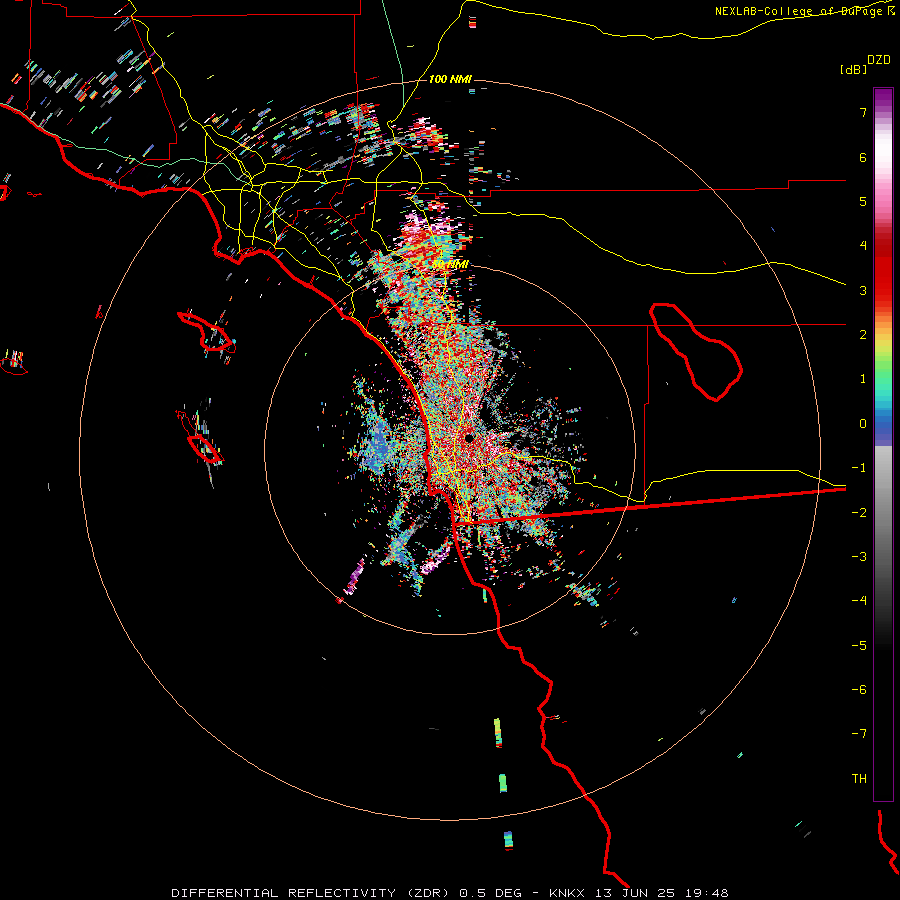Click the -7 dB label on the color scale

pos(859,734)
